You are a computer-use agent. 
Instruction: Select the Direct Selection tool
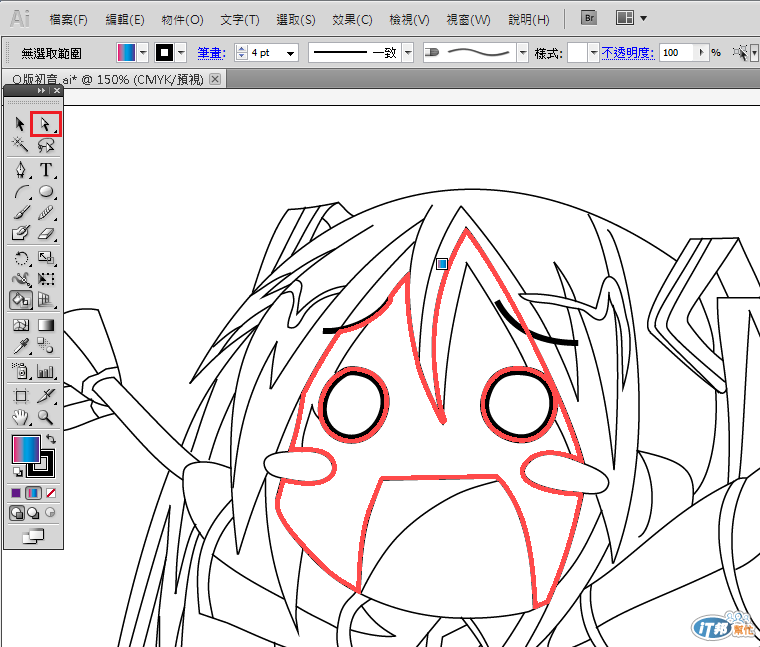tap(45, 124)
